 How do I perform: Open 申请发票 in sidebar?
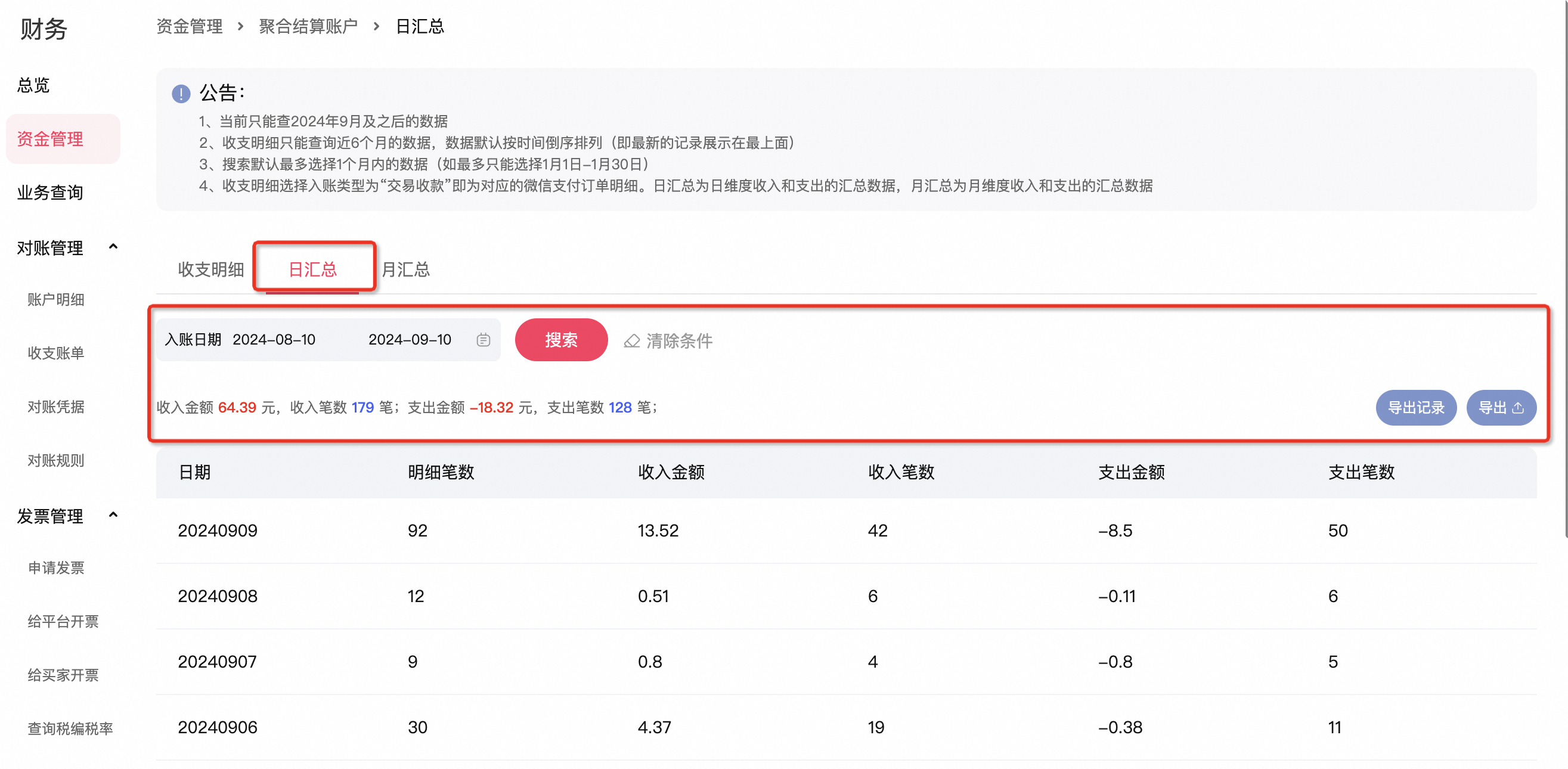click(x=56, y=568)
